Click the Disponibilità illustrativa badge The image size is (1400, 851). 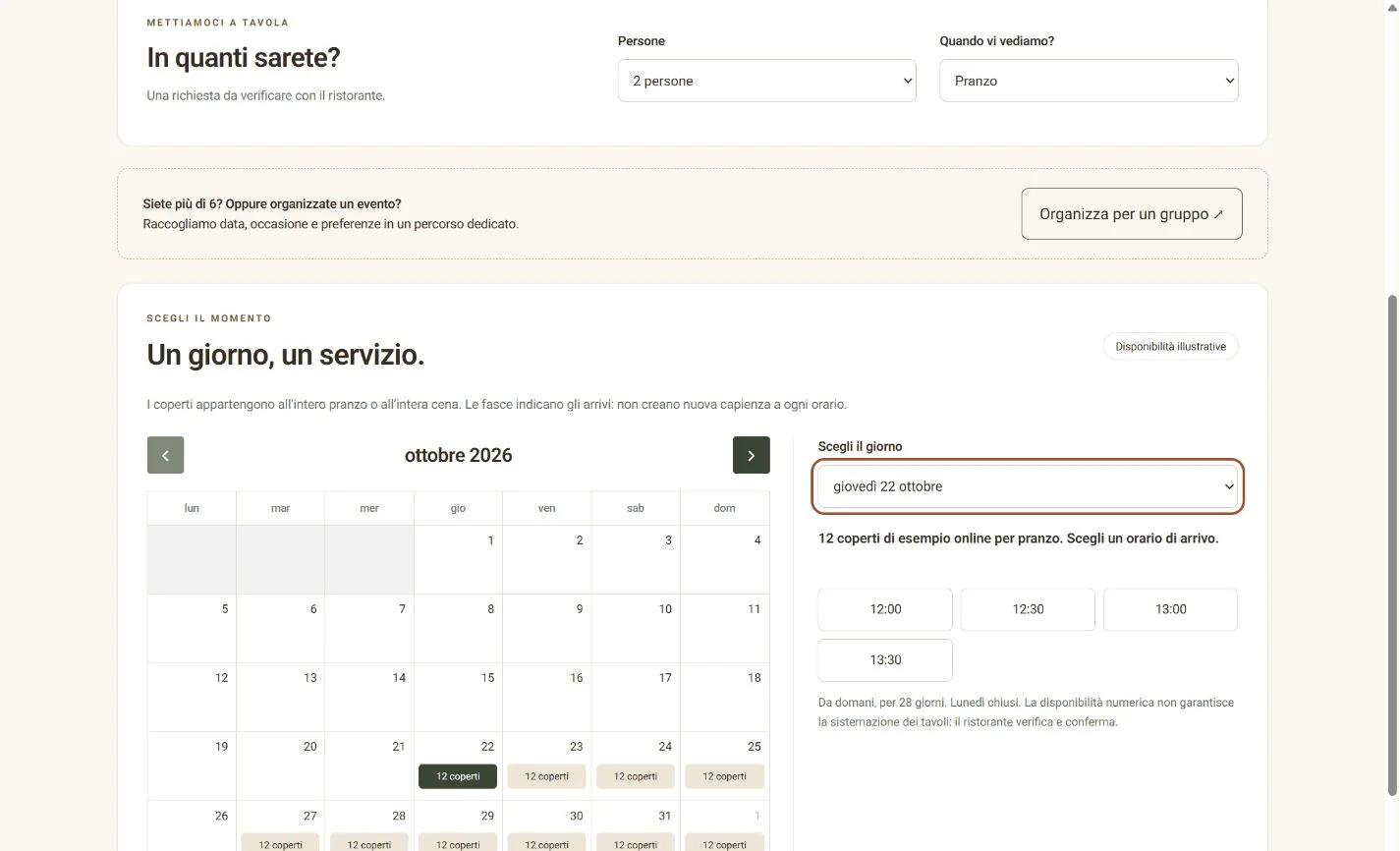[1170, 347]
